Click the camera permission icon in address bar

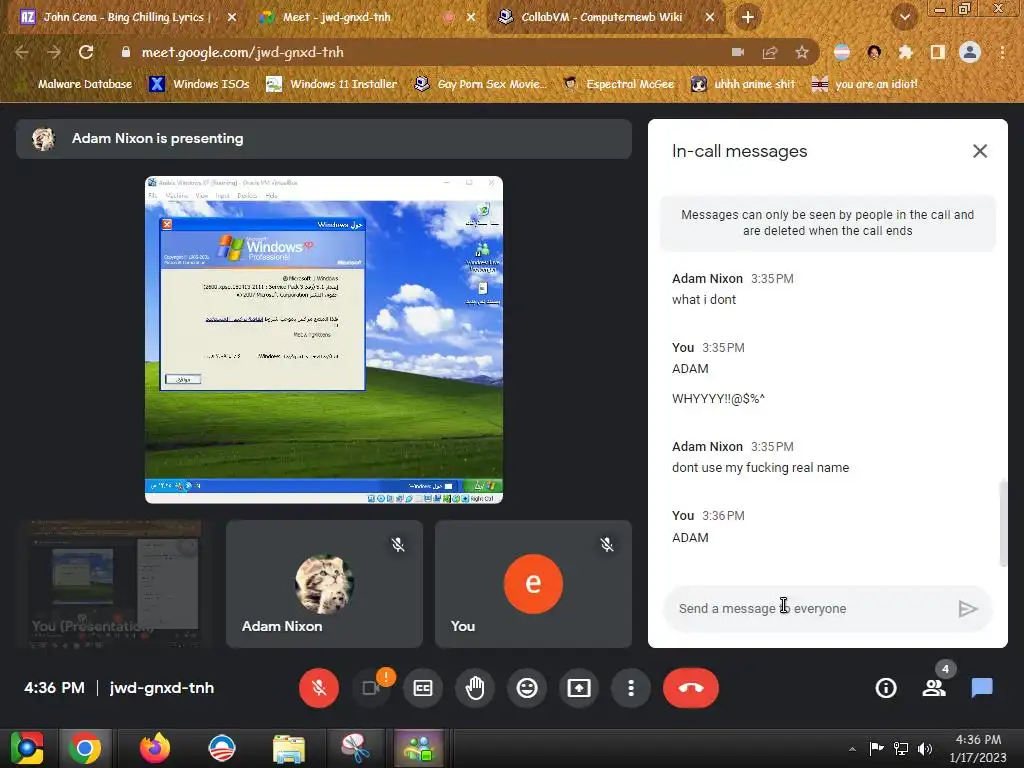point(738,52)
